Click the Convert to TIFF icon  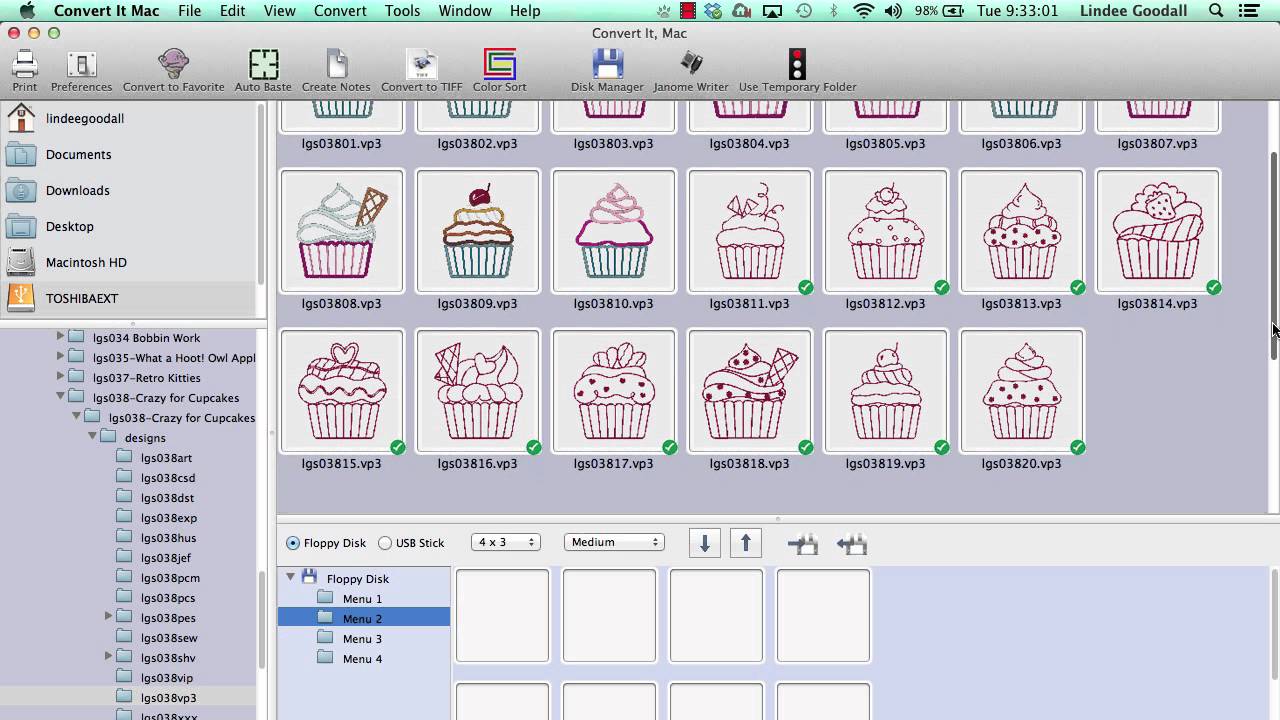[x=421, y=66]
